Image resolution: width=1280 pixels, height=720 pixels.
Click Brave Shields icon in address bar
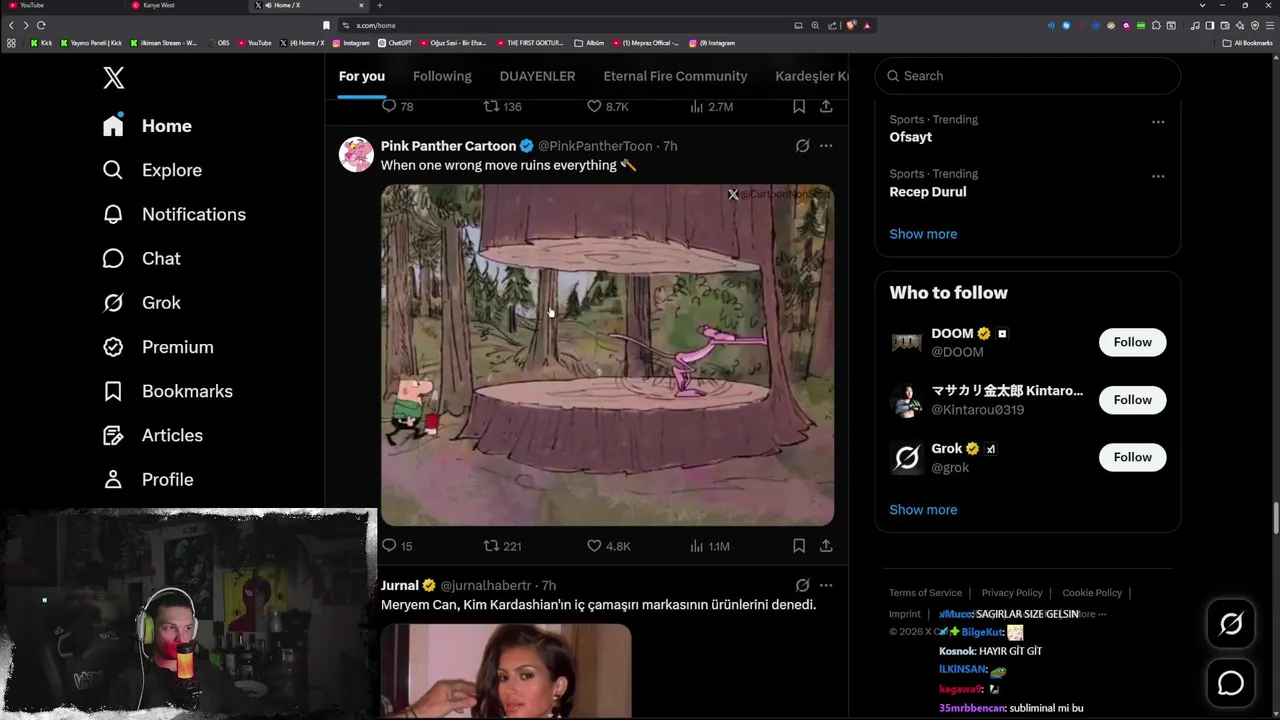pos(851,25)
